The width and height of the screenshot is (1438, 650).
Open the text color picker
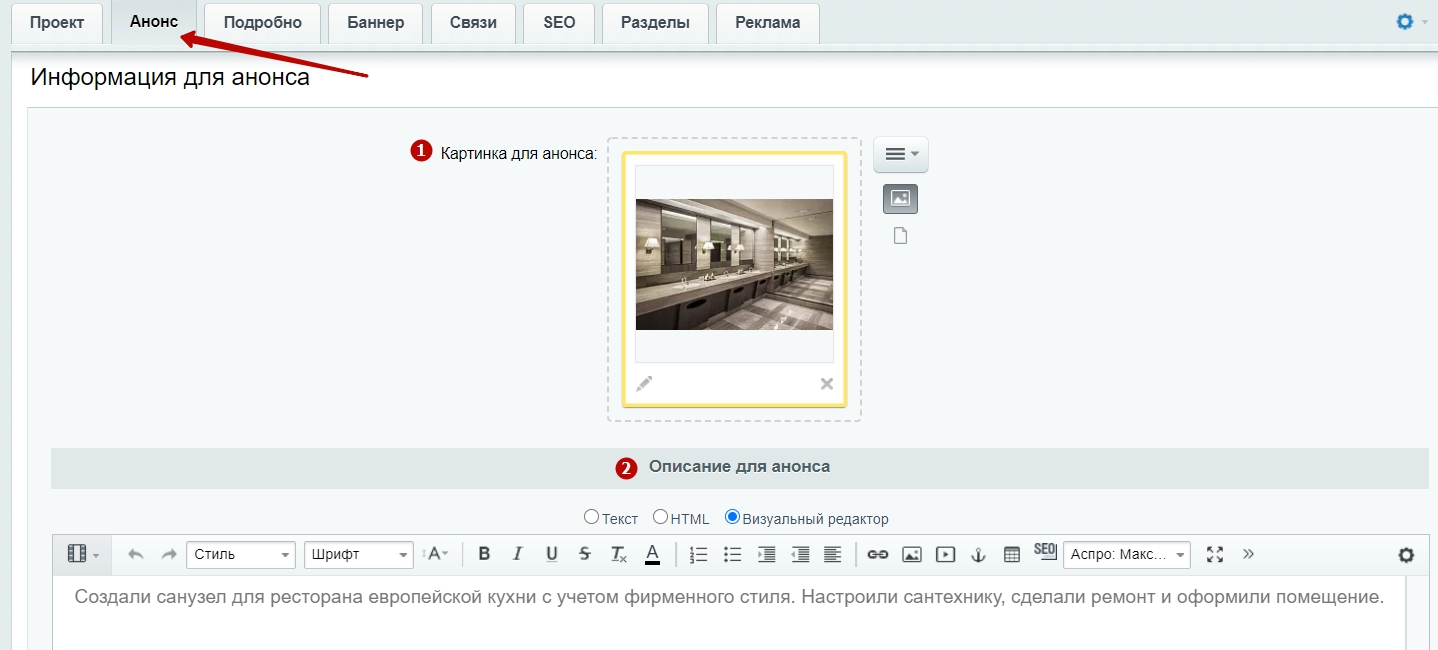coord(652,554)
